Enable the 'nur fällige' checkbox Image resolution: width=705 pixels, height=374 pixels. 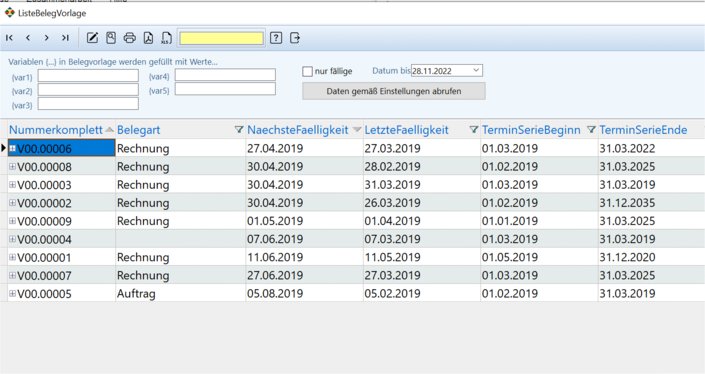click(x=308, y=71)
